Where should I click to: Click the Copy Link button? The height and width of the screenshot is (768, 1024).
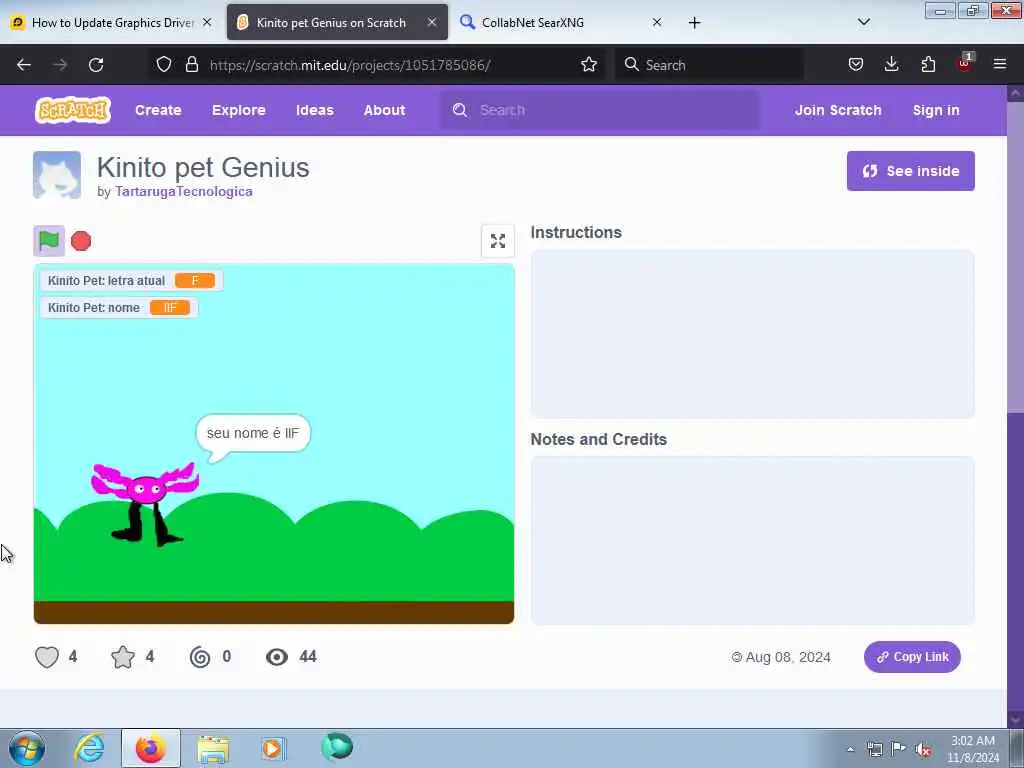tap(912, 657)
